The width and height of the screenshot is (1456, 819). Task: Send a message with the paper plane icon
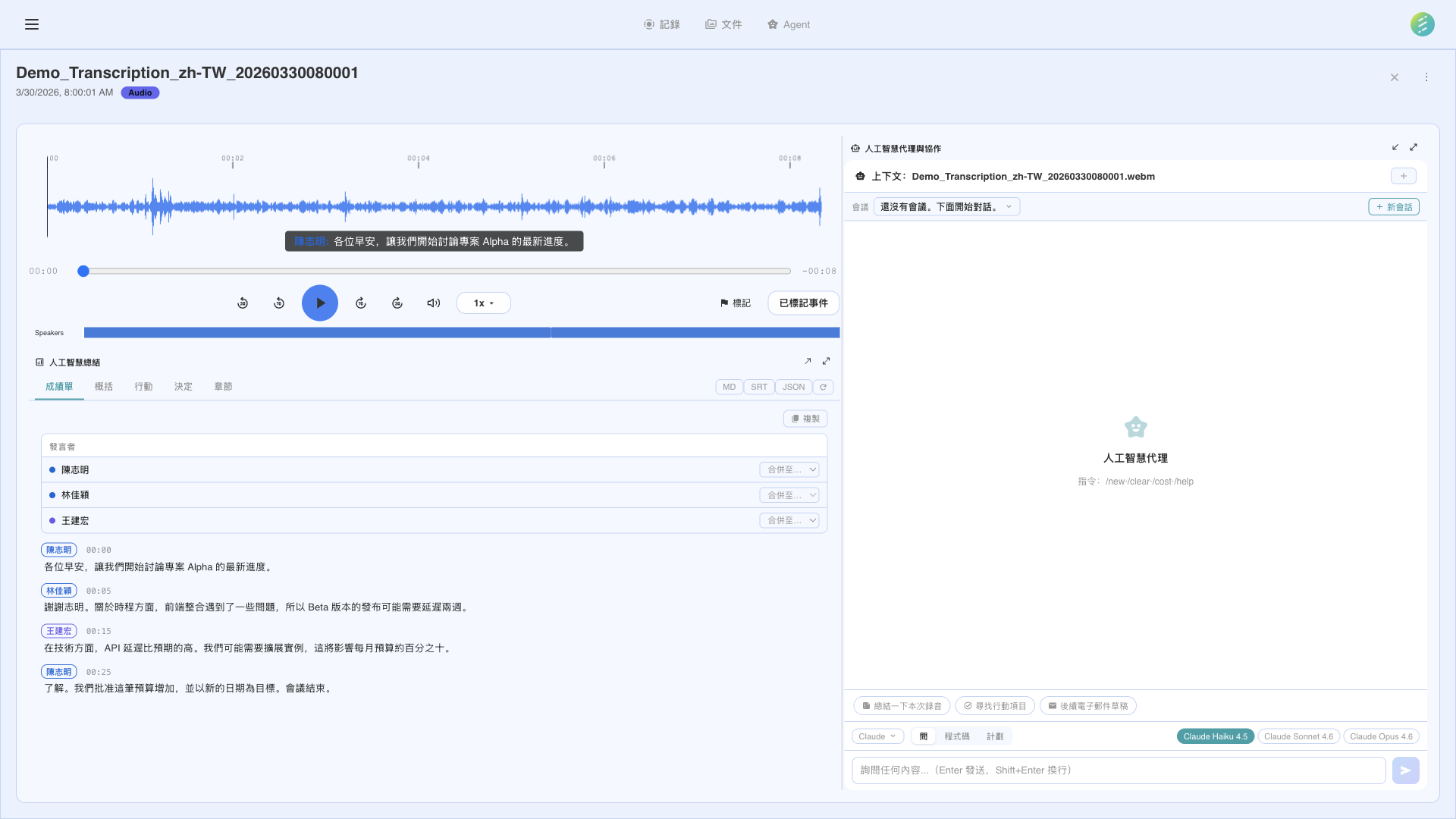click(x=1405, y=770)
